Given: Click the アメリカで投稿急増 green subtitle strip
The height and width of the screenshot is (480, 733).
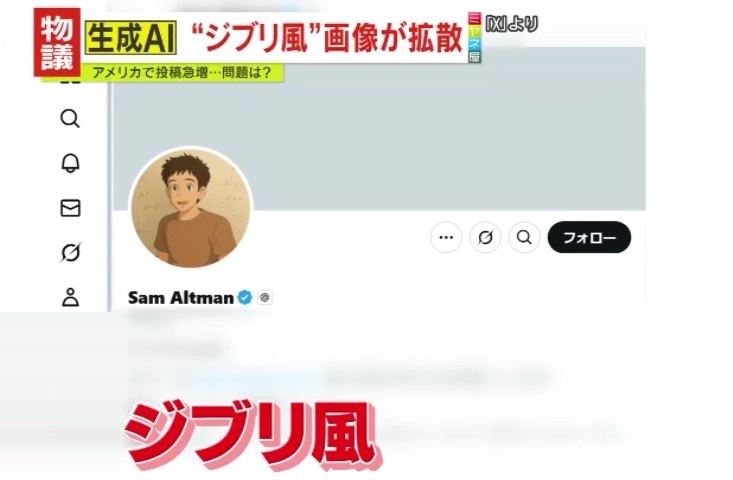Looking at the screenshot, I should click(182, 73).
